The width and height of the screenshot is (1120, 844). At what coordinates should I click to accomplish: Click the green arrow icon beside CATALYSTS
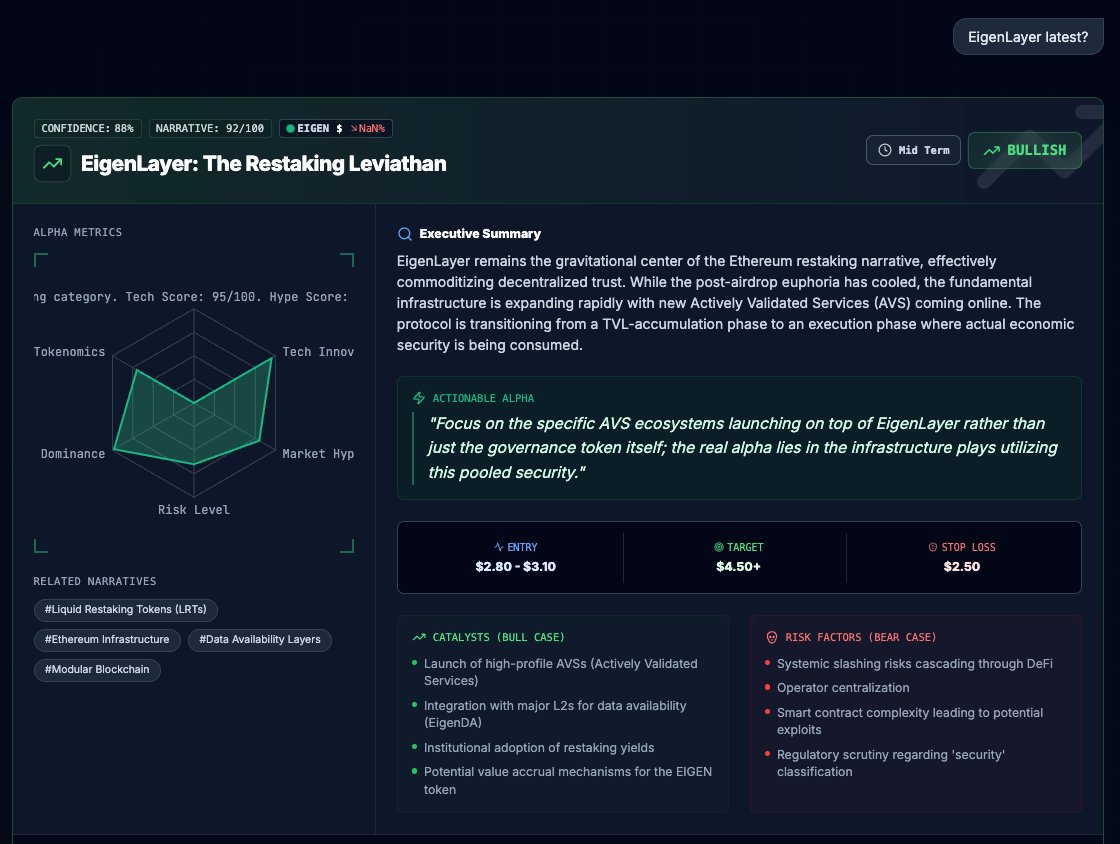(419, 636)
